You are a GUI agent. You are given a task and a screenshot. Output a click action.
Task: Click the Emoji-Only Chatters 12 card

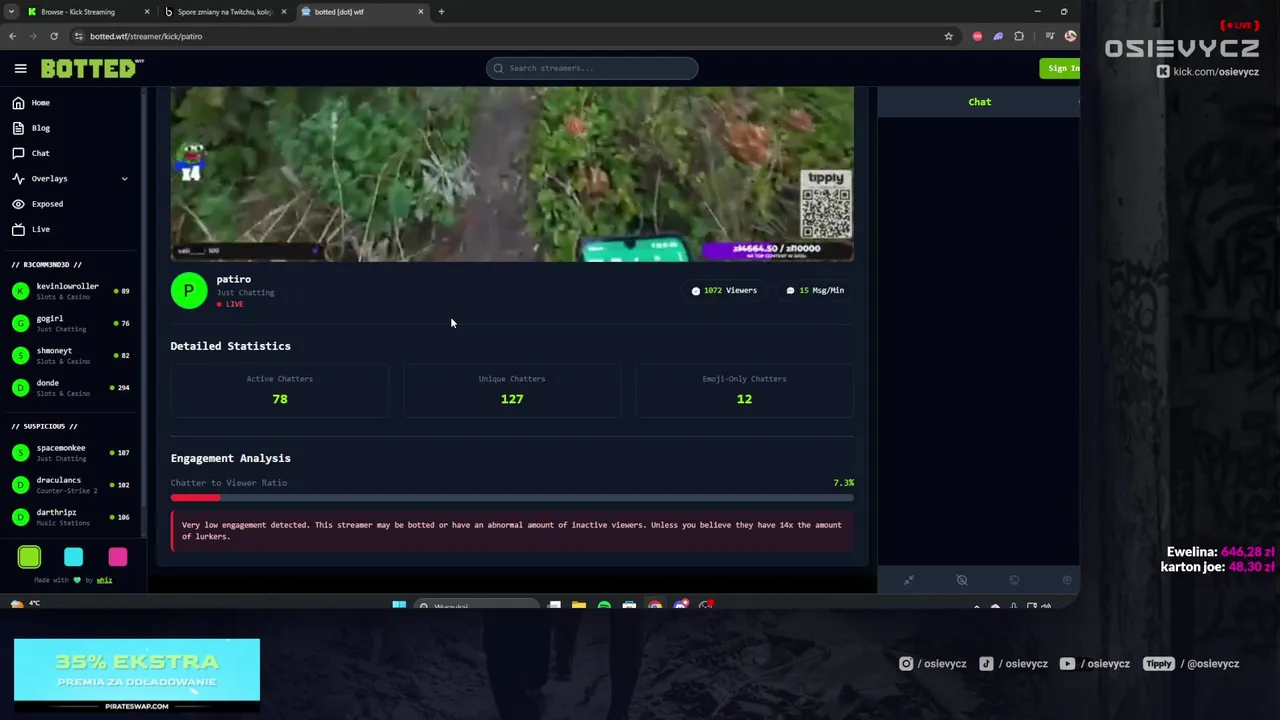tap(744, 390)
